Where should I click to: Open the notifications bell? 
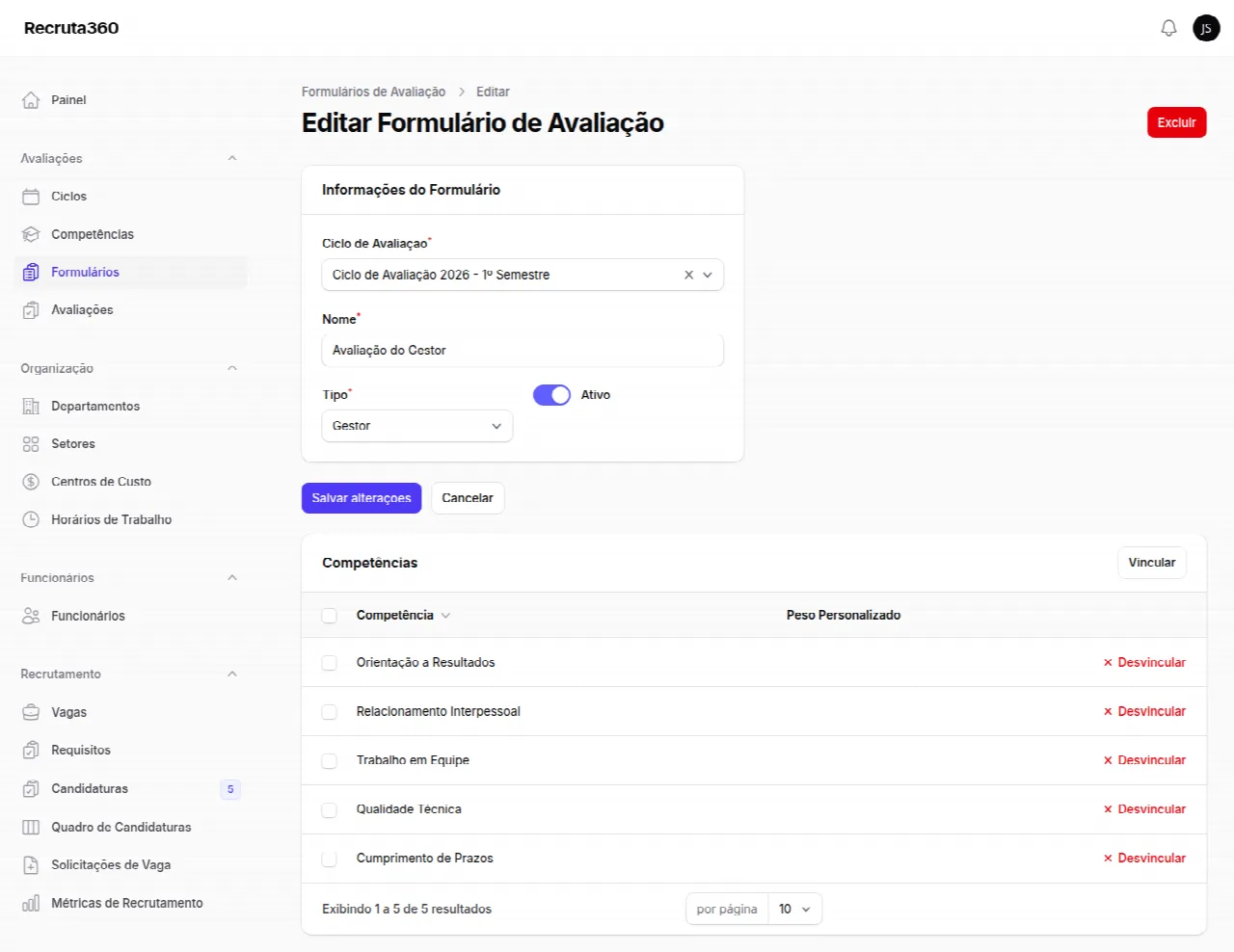(1168, 28)
